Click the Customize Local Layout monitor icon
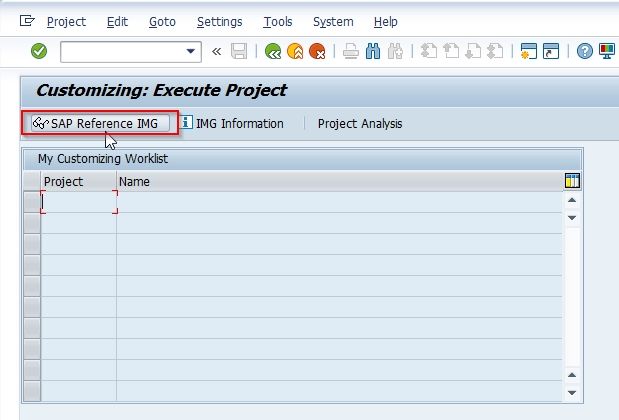Screen dimensions: 619x420 (607, 51)
